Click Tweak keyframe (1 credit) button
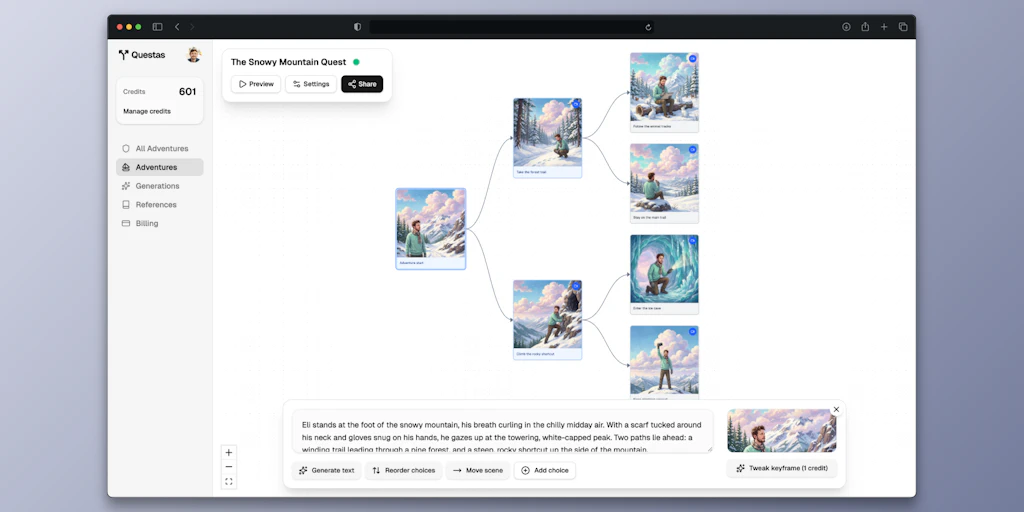1024x512 pixels. click(x=782, y=468)
